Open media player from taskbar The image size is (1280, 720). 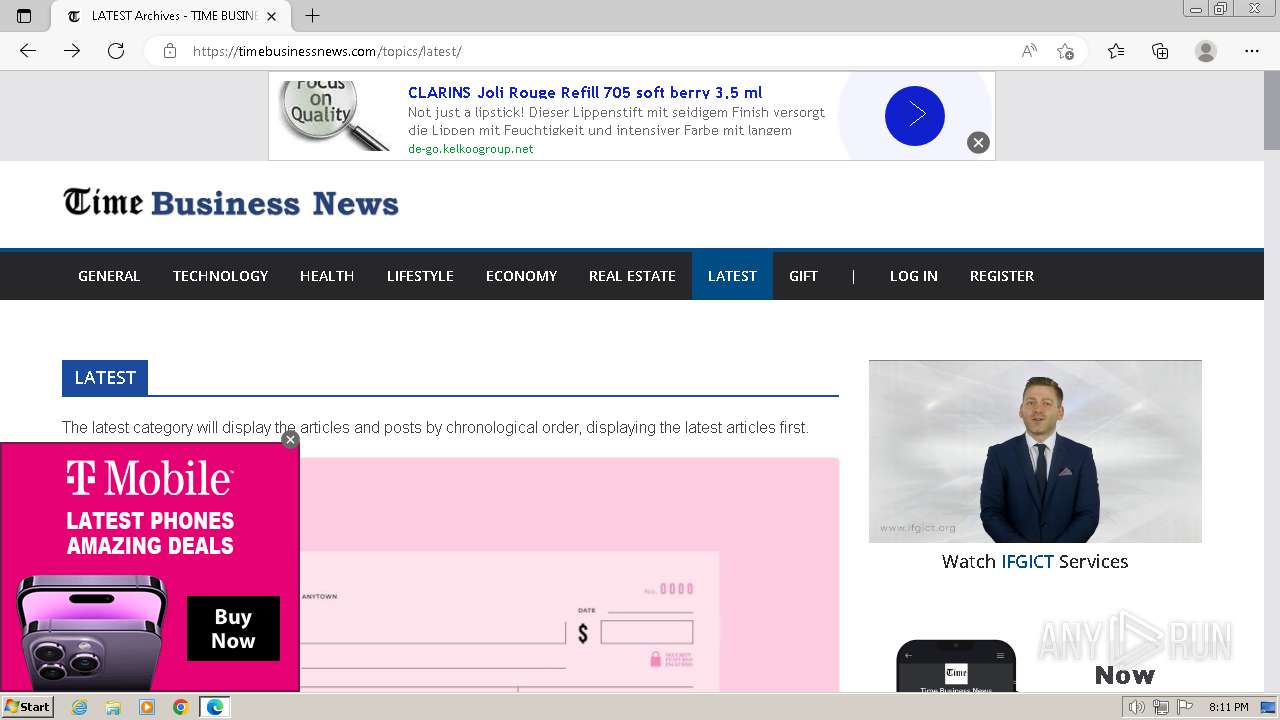click(x=147, y=707)
